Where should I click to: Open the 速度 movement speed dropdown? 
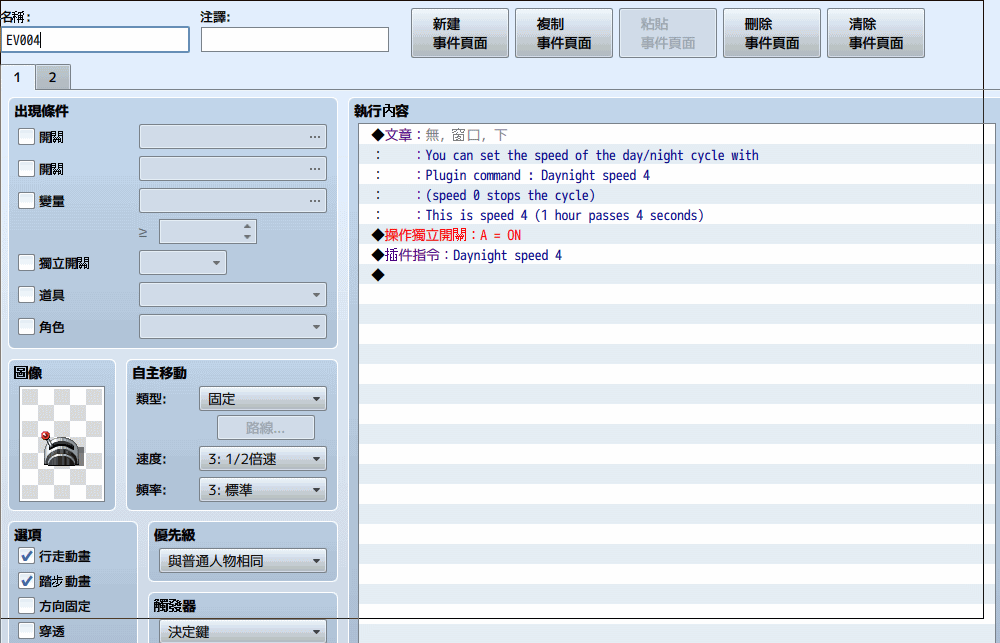click(x=263, y=459)
